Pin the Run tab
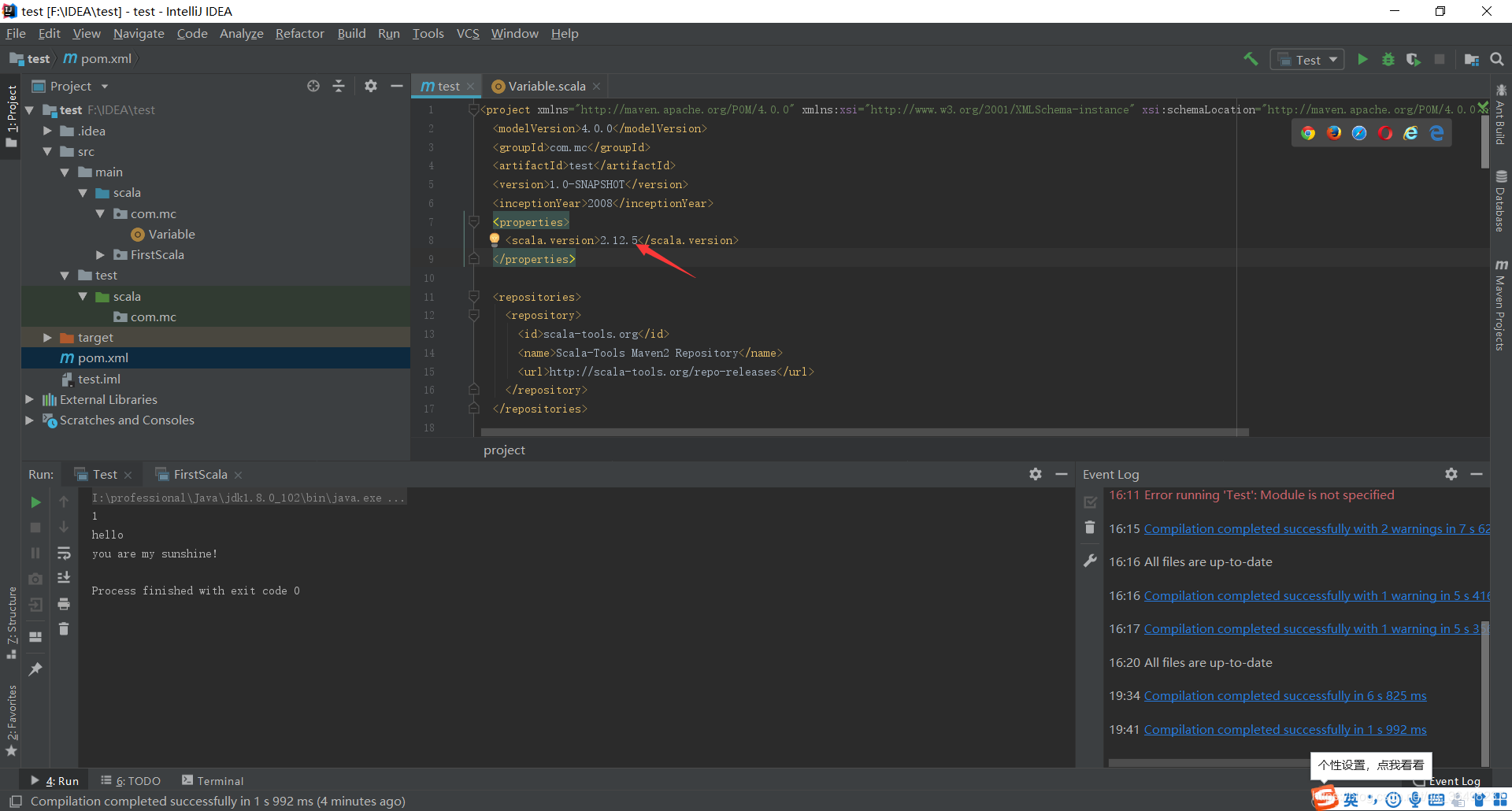The width and height of the screenshot is (1512, 811). coord(35,669)
